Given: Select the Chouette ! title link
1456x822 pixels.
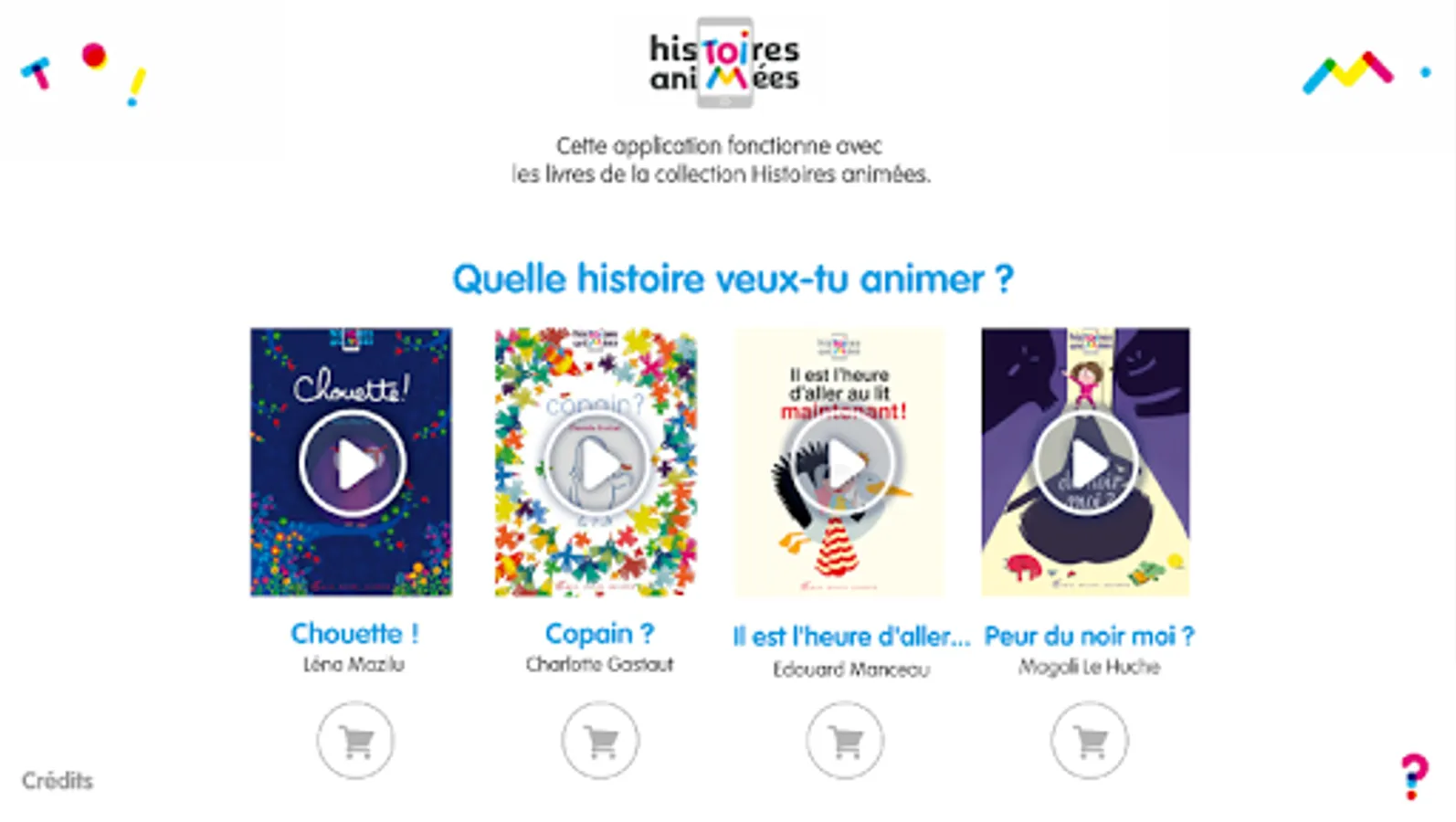Looking at the screenshot, I should point(354,633).
